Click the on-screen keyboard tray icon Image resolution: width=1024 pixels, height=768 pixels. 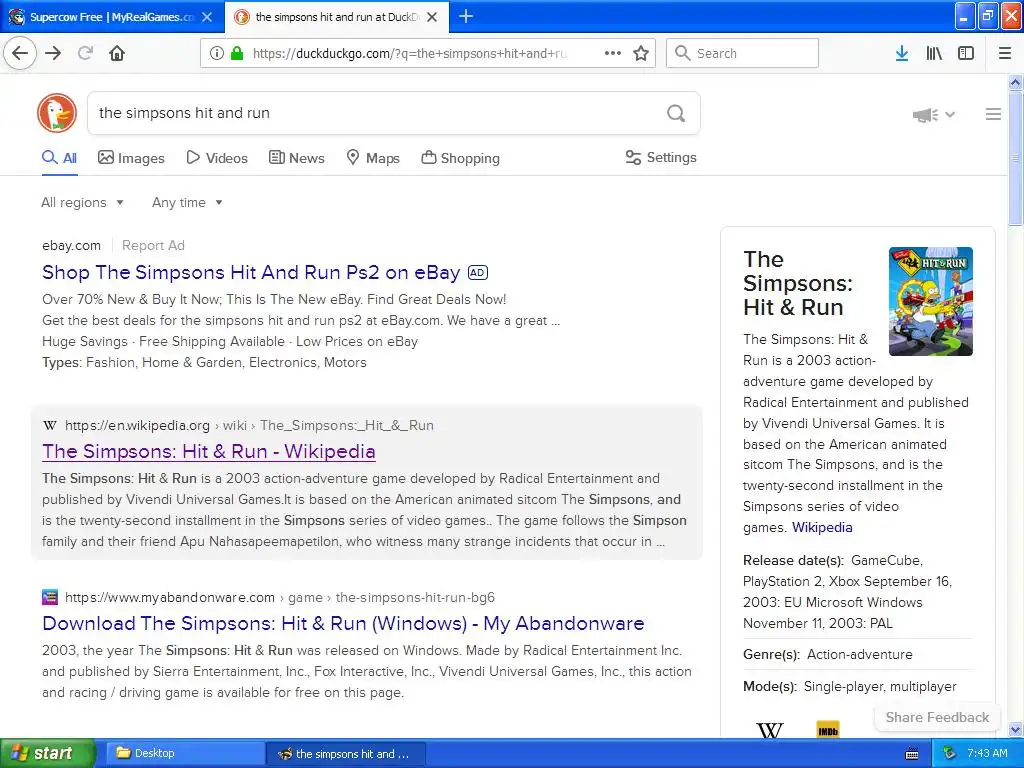coord(912,754)
